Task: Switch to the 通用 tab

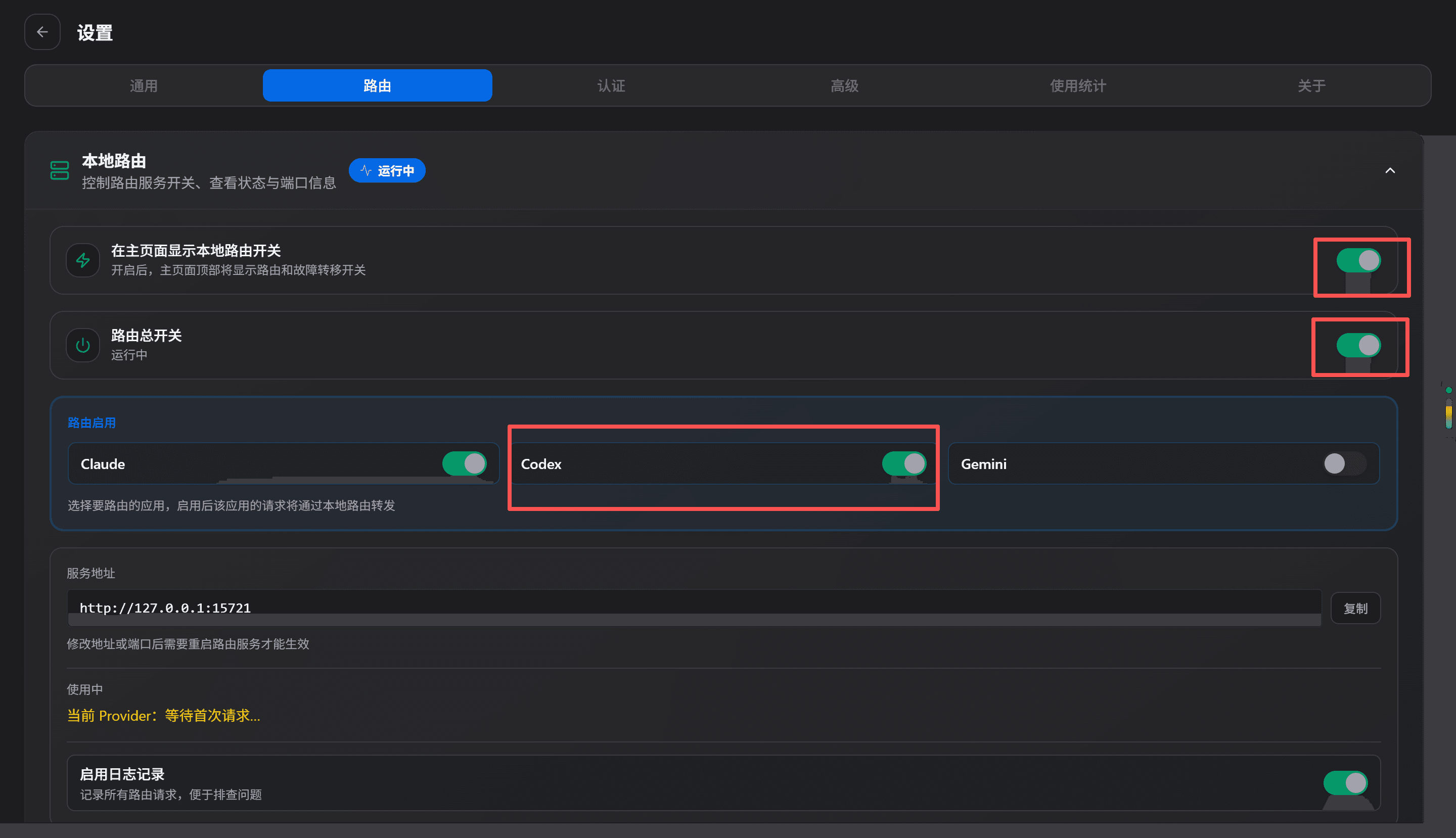Action: [x=144, y=85]
